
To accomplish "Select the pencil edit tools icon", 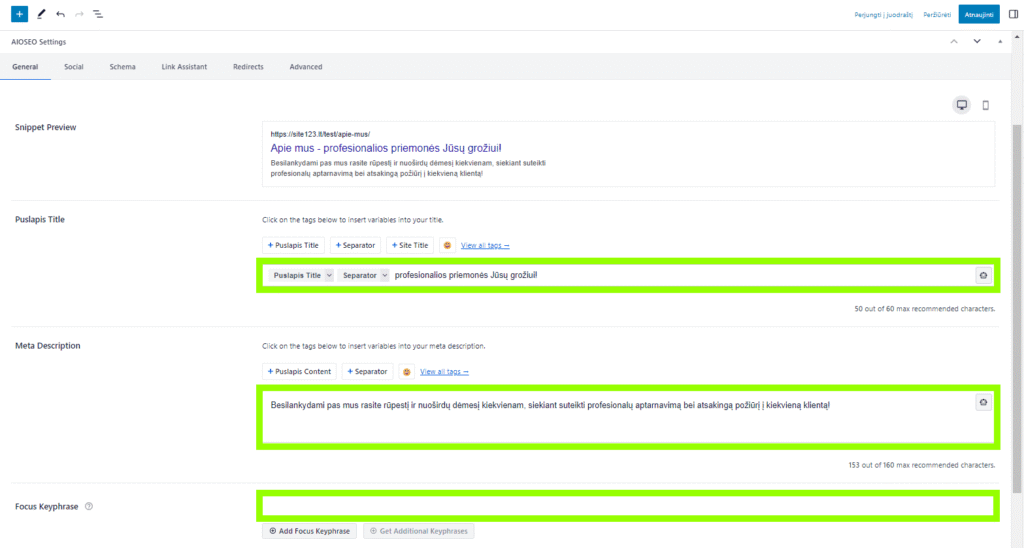I will pos(41,14).
